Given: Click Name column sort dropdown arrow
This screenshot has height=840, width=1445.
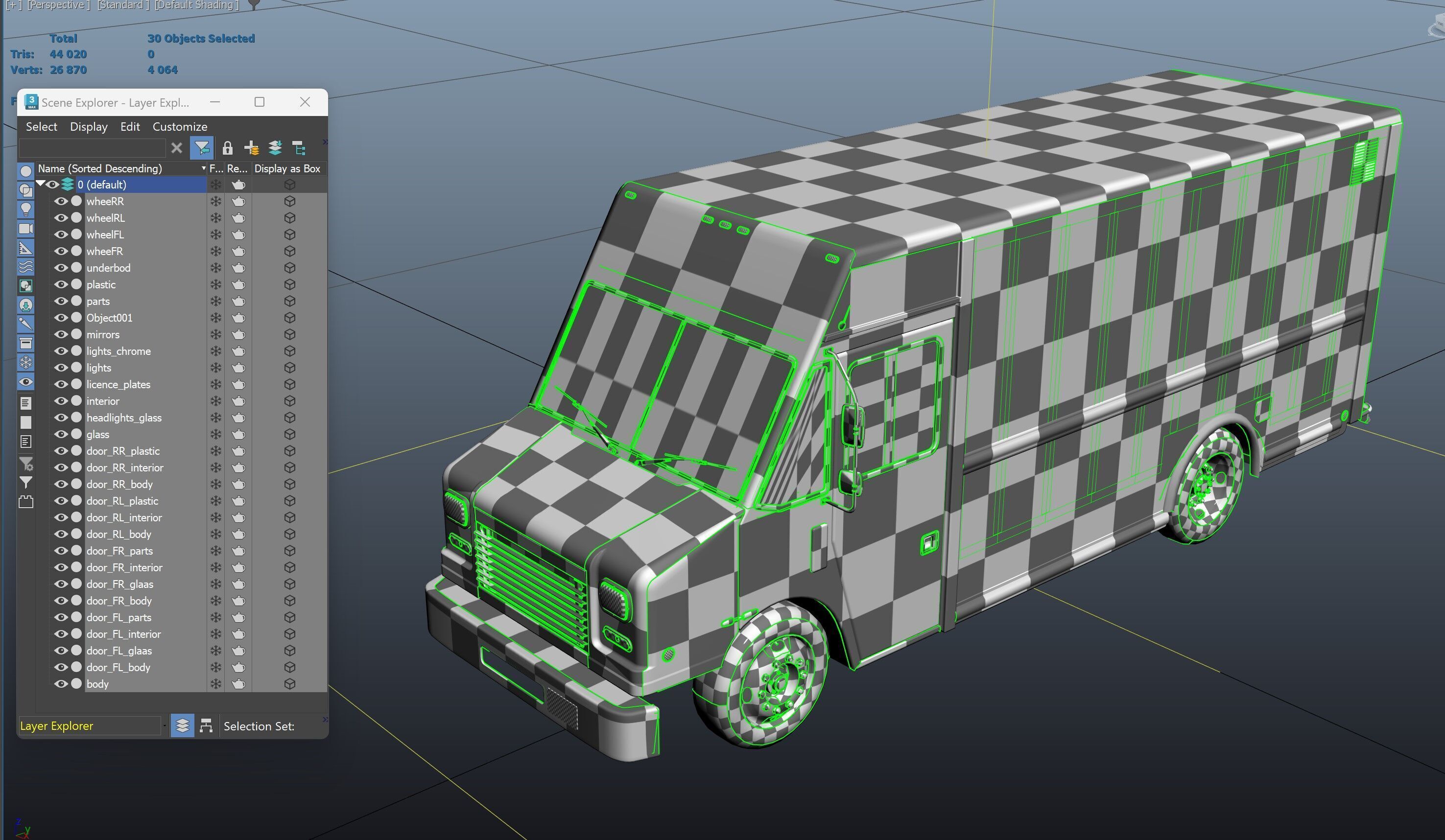Looking at the screenshot, I should pyautogui.click(x=203, y=168).
